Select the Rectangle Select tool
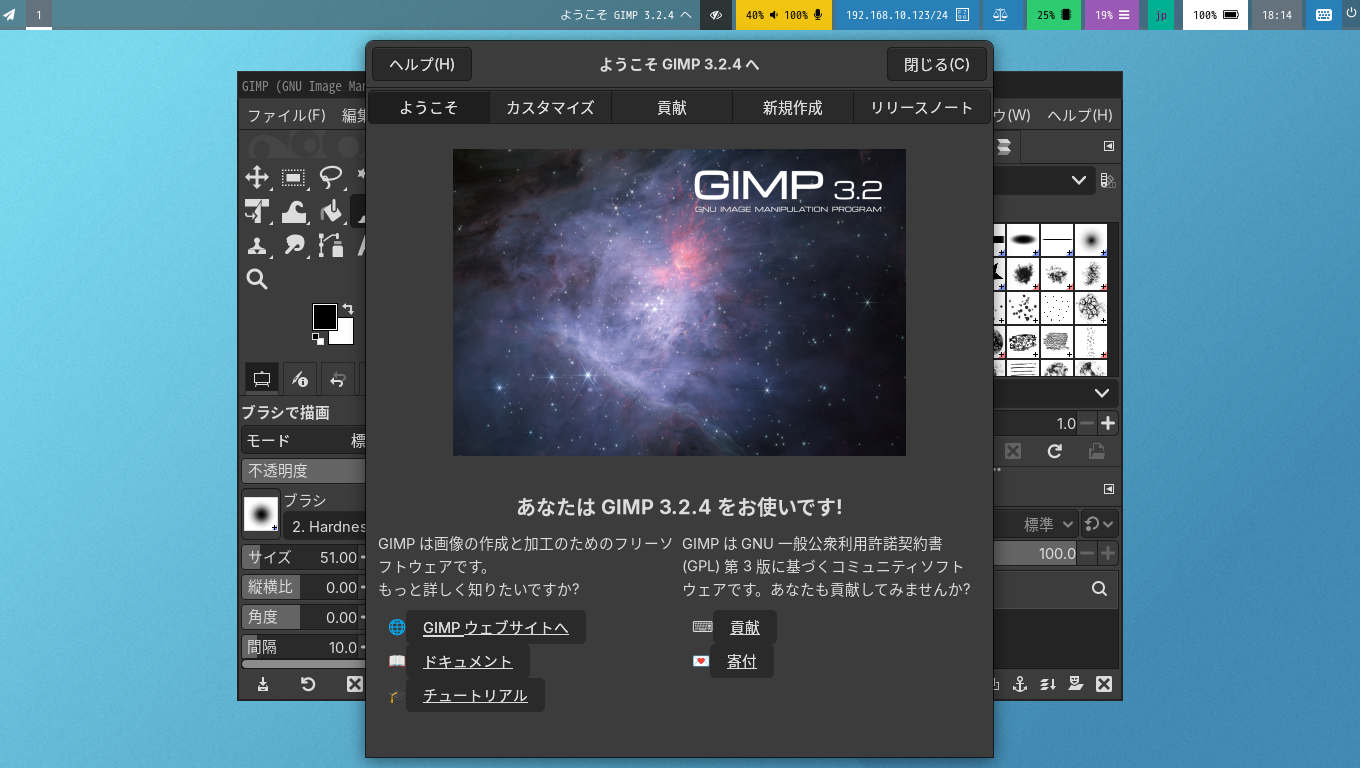 click(x=293, y=178)
